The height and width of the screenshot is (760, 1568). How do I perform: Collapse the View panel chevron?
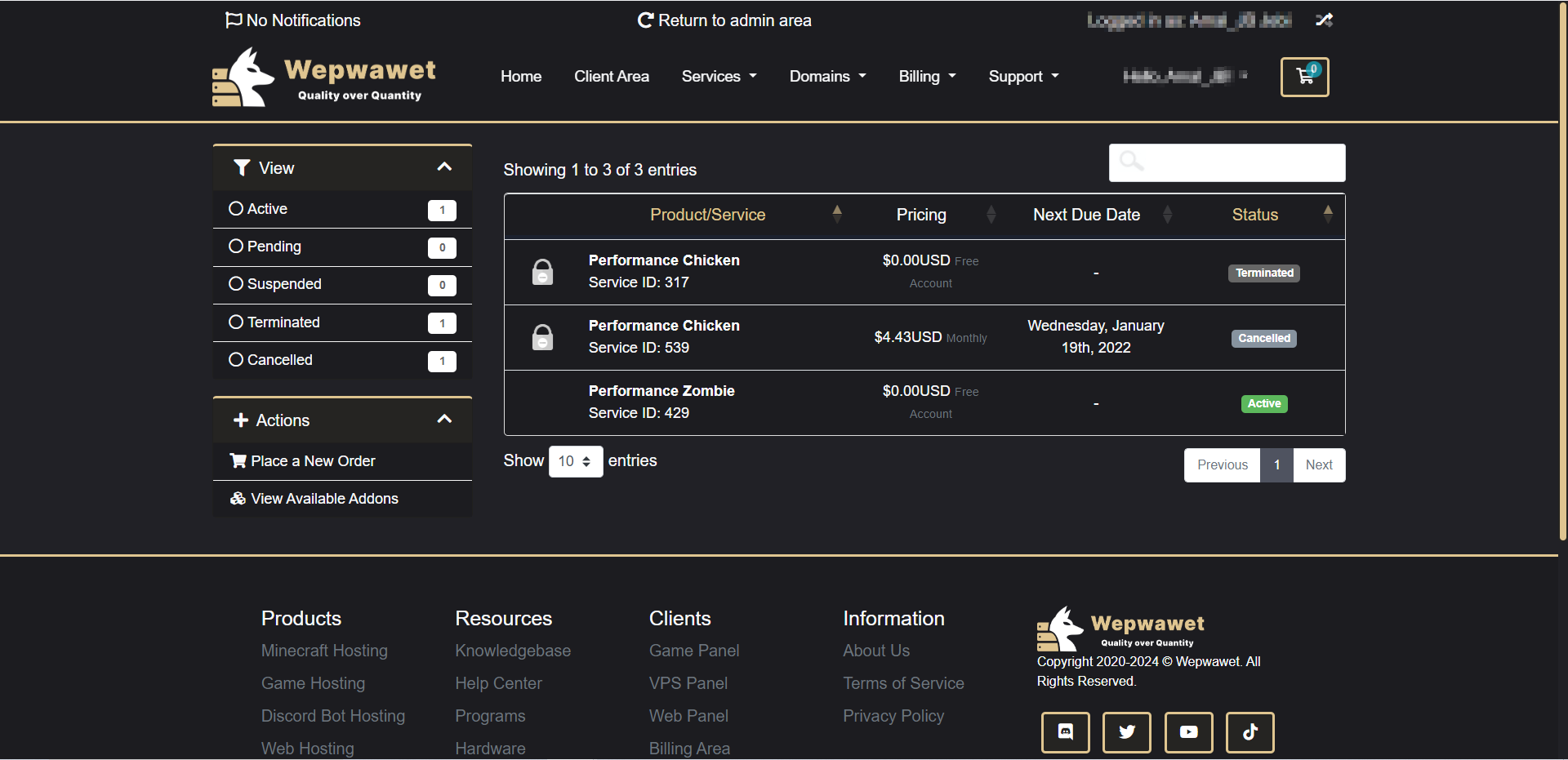coord(444,167)
